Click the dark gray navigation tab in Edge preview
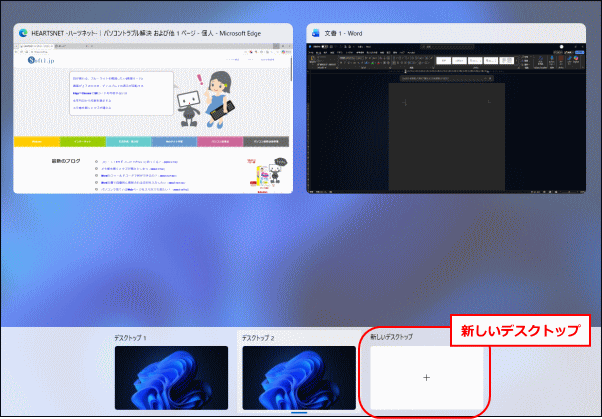This screenshot has width=602, height=419. tap(269, 142)
